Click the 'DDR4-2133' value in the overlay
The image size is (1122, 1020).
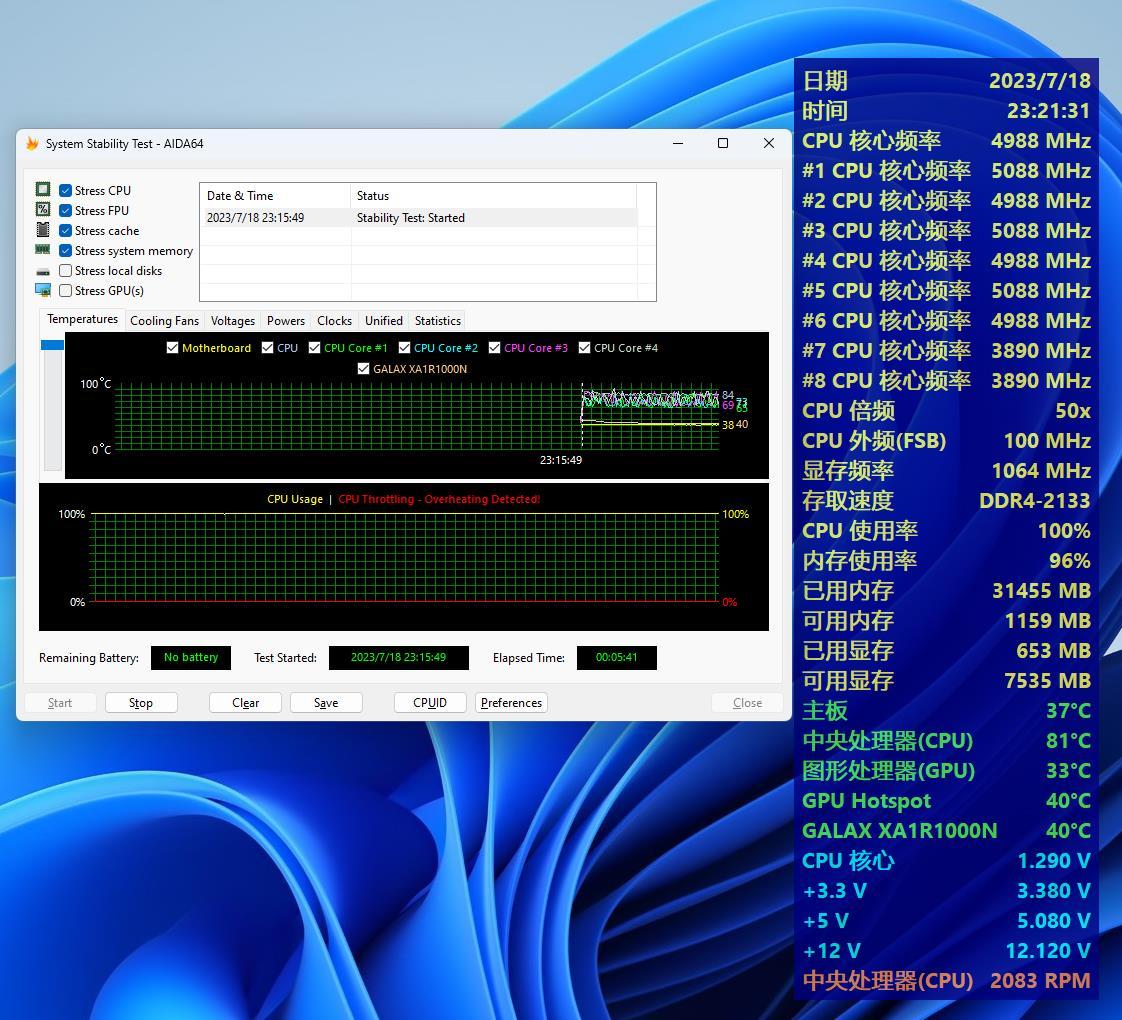pyautogui.click(x=1035, y=501)
